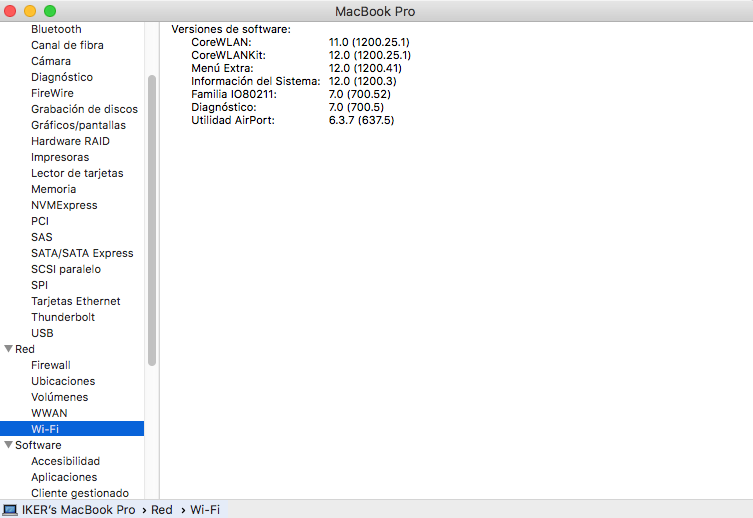Select Lector de tarjetas entry

[77, 173]
